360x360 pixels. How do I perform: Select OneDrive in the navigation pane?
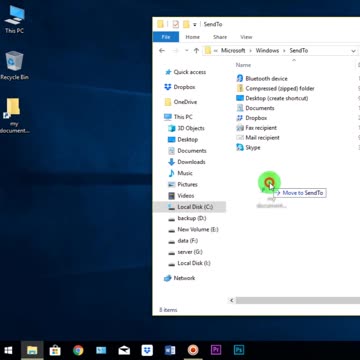click(x=181, y=102)
